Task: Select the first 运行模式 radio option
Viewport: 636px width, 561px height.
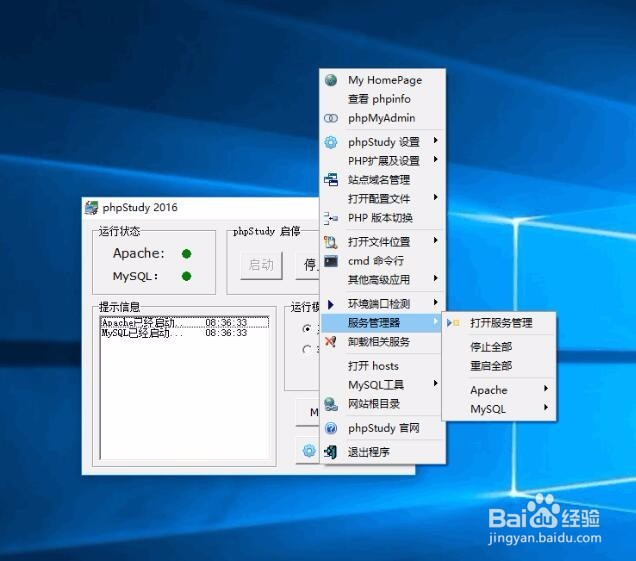Action: pyautogui.click(x=307, y=329)
